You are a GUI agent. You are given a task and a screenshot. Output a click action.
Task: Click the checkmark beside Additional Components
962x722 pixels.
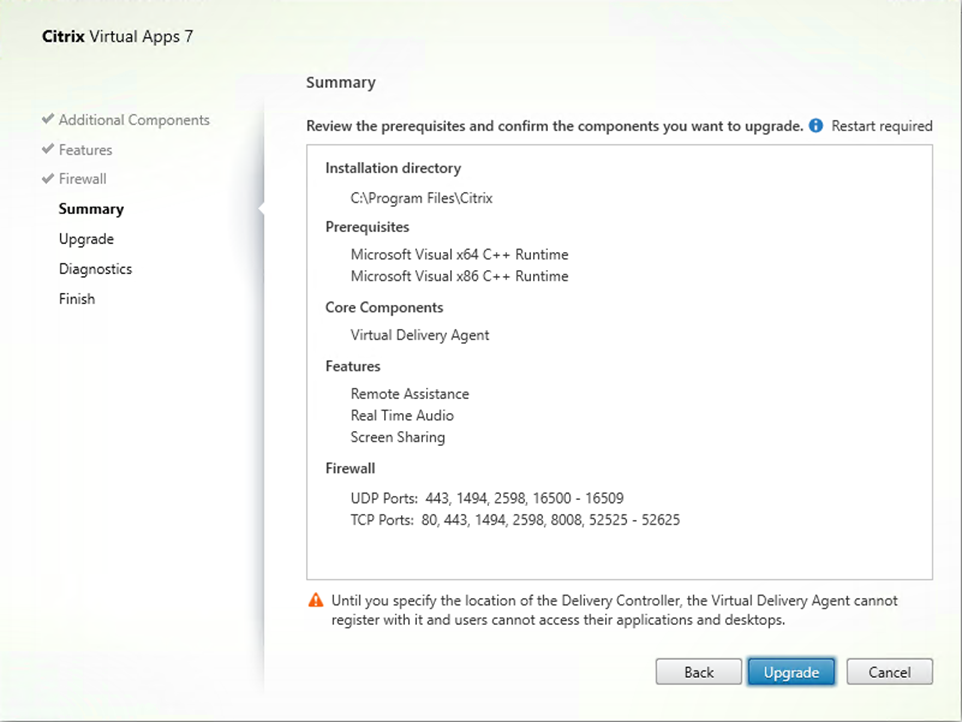click(x=48, y=119)
